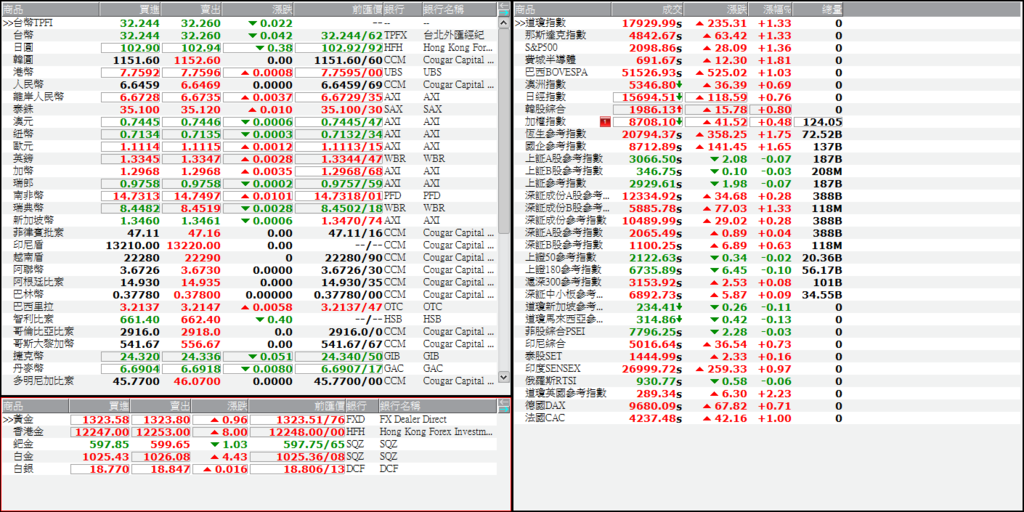Select the 澳元 forex row

[249, 121]
